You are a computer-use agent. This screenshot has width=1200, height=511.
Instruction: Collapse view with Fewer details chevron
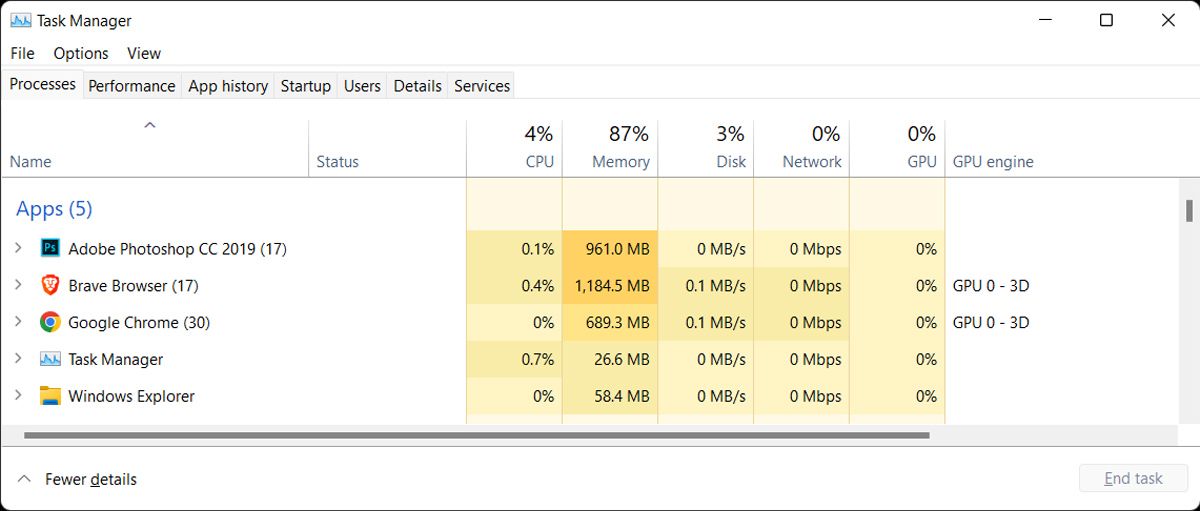25,479
